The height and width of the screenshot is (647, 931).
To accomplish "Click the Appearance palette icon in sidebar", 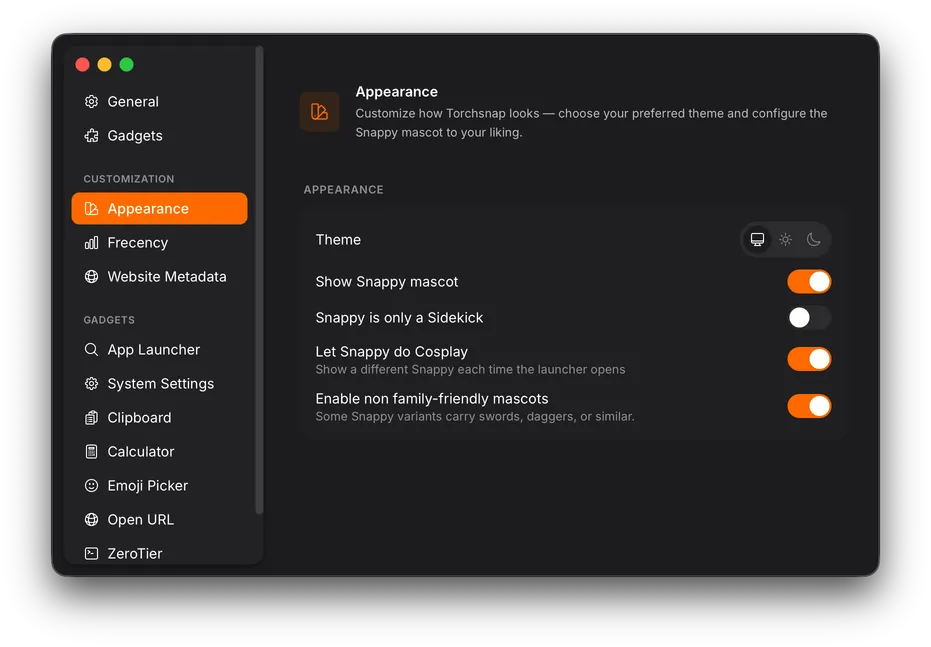I will point(91,208).
